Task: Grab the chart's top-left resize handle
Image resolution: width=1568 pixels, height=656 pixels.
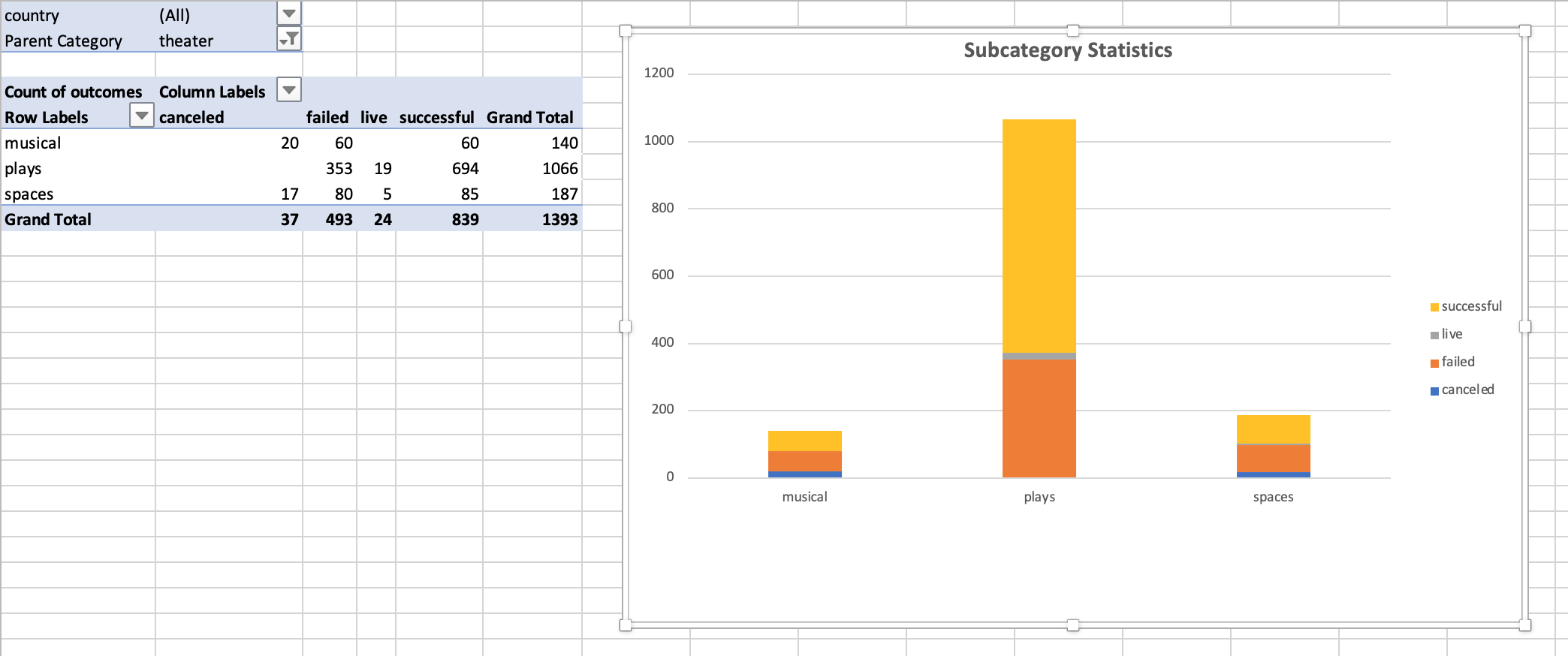Action: [626, 31]
